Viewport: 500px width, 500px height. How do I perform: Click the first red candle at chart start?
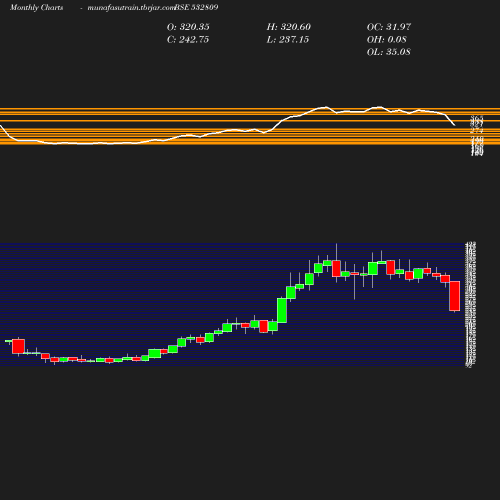(18, 346)
